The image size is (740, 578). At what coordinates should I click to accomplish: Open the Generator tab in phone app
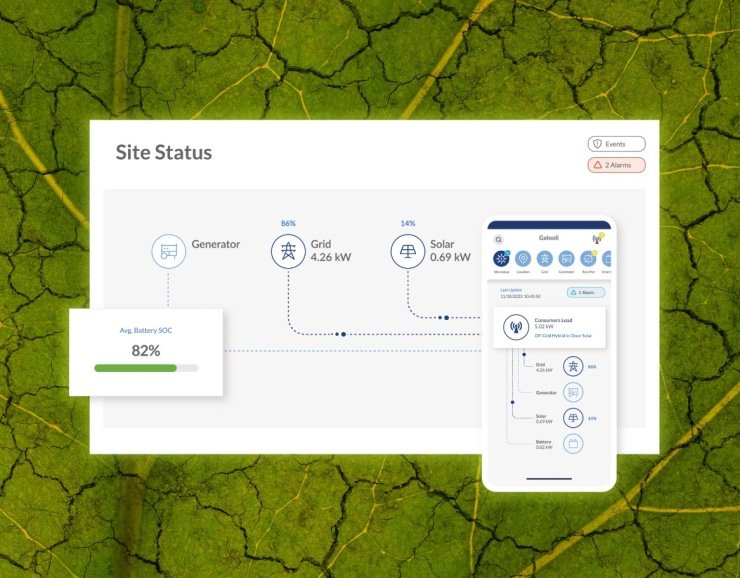pyautogui.click(x=566, y=262)
